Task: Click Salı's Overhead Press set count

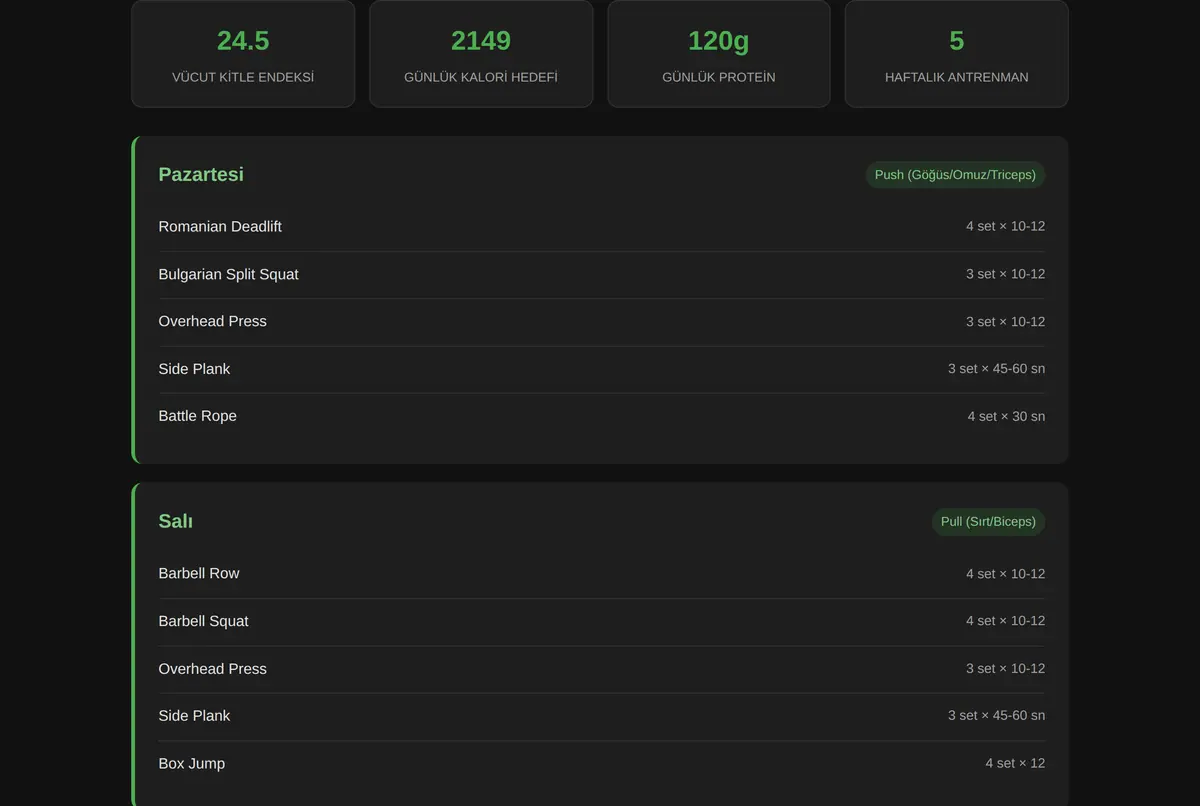Action: coord(1005,669)
